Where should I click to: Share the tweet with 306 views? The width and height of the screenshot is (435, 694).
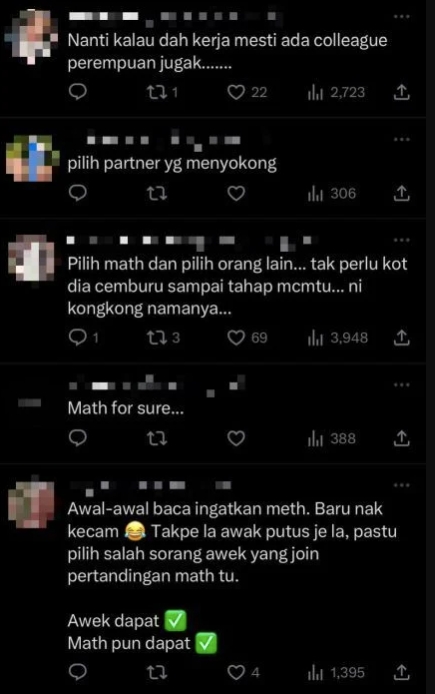401,193
